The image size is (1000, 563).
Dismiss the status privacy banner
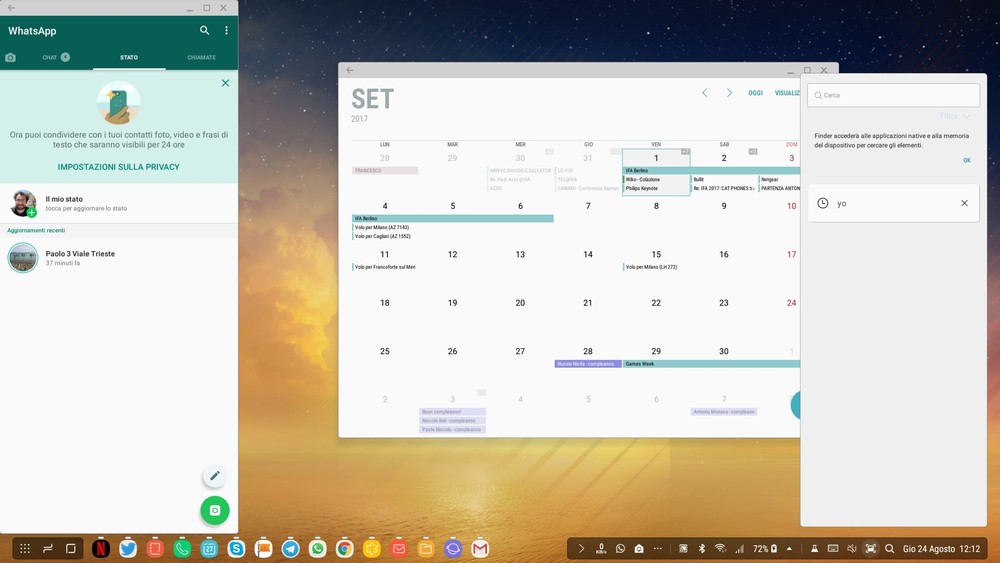click(x=225, y=83)
